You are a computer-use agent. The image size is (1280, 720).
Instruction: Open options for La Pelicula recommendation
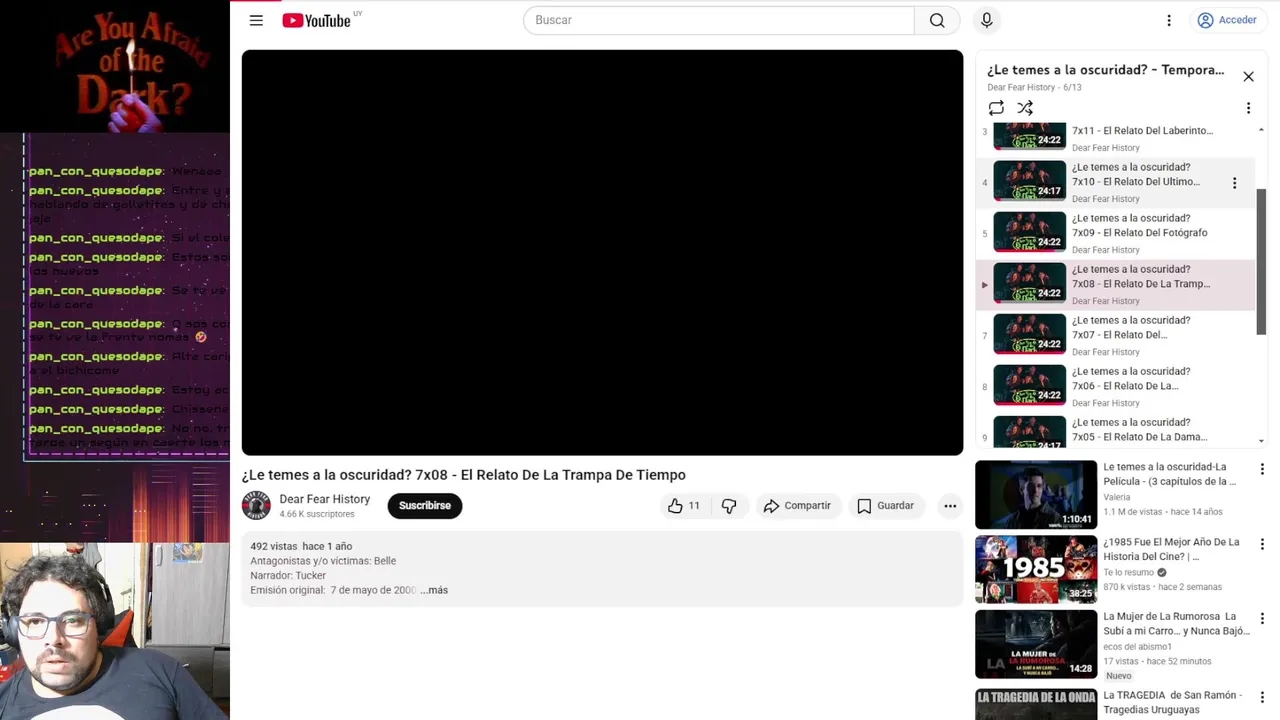point(1262,469)
